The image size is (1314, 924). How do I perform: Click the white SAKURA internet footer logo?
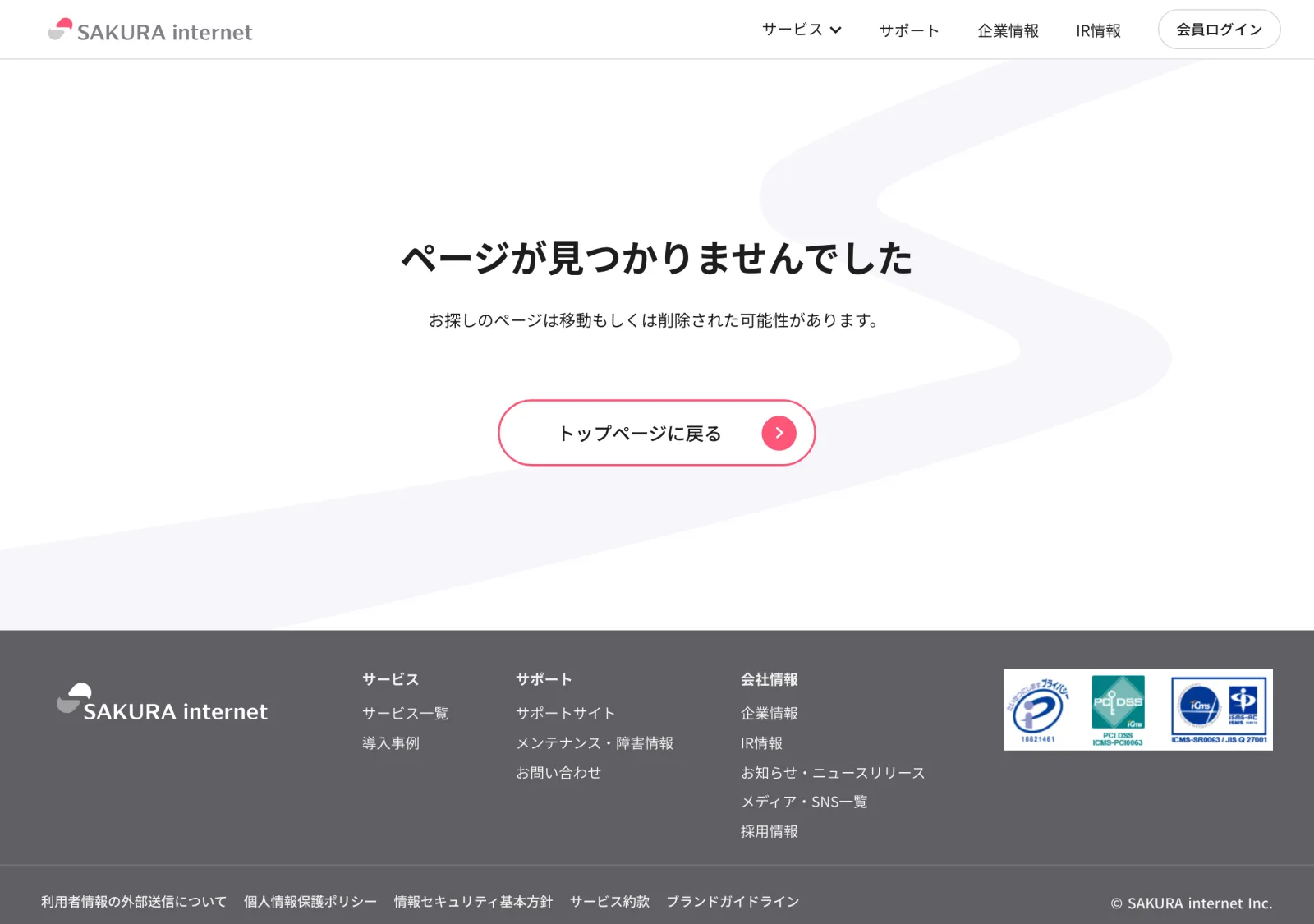click(x=163, y=704)
